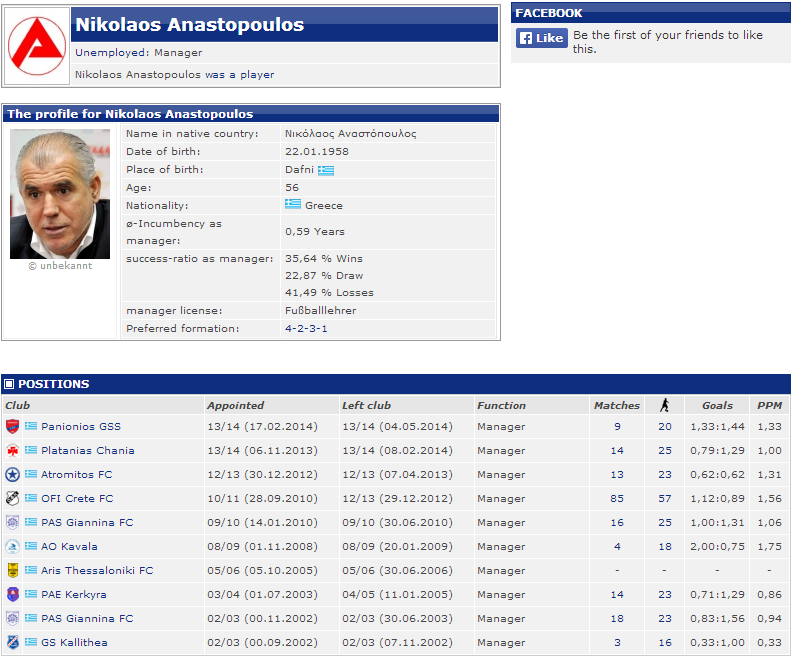
Task: Click the 18 matches link in 02/03 Giannina row
Action: [617, 619]
